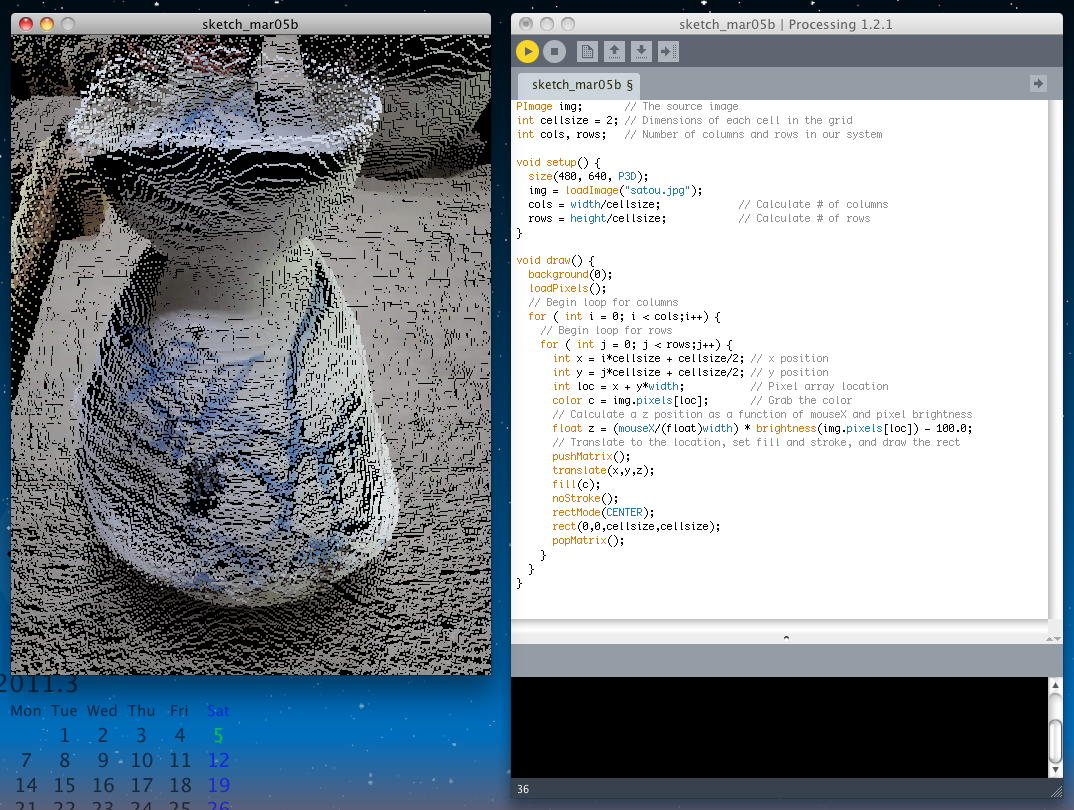Select the sketch_mar05b editor tab

coord(576,85)
